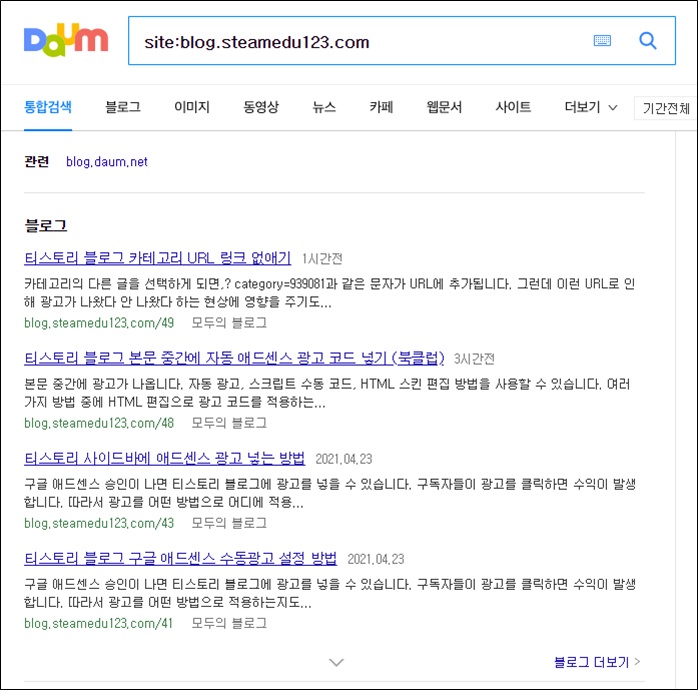The image size is (698, 690).
Task: Click URL blog.steamedu123.com/49
Action: click(99, 323)
